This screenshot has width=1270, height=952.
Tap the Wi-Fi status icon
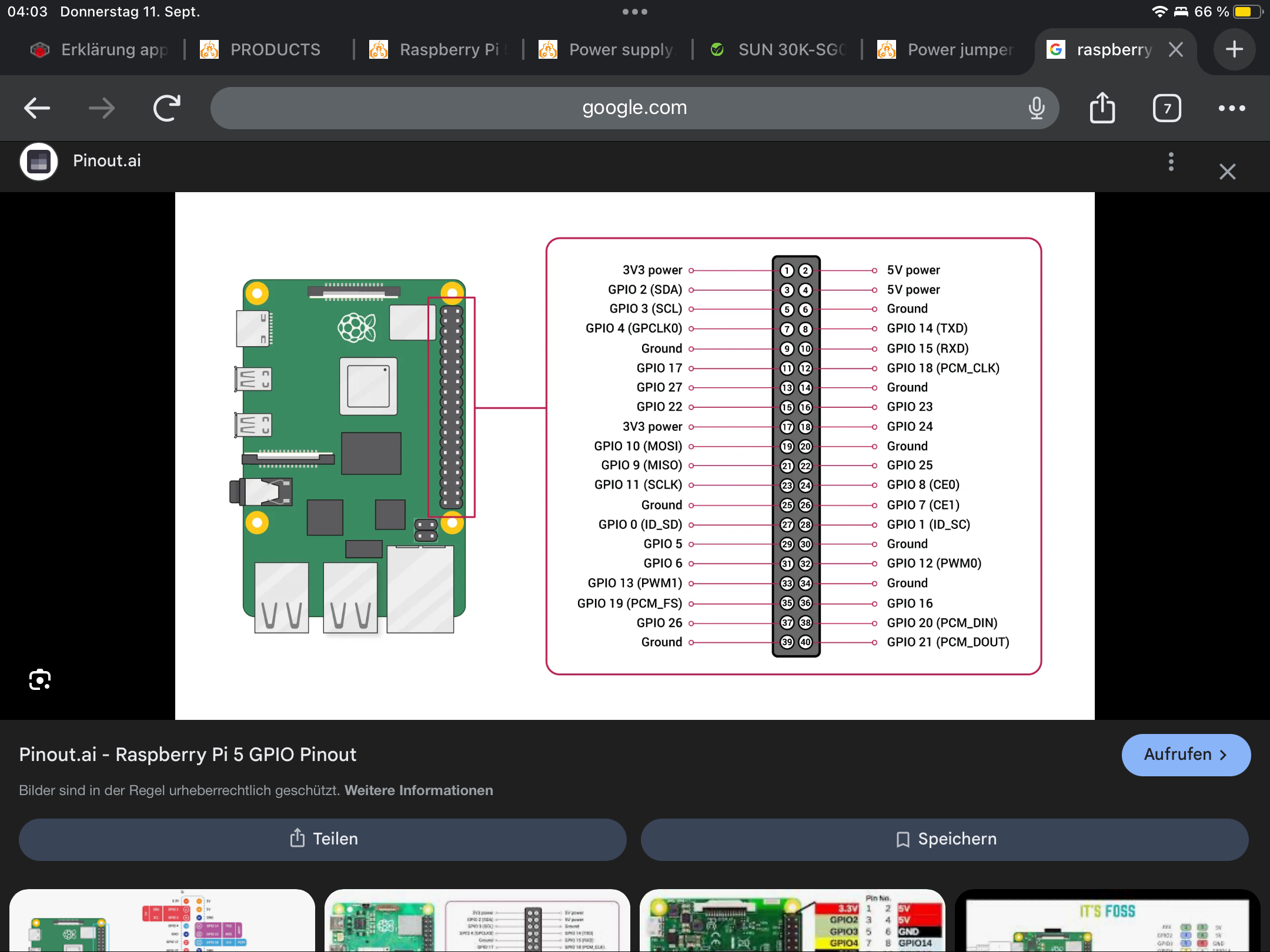[x=1159, y=12]
